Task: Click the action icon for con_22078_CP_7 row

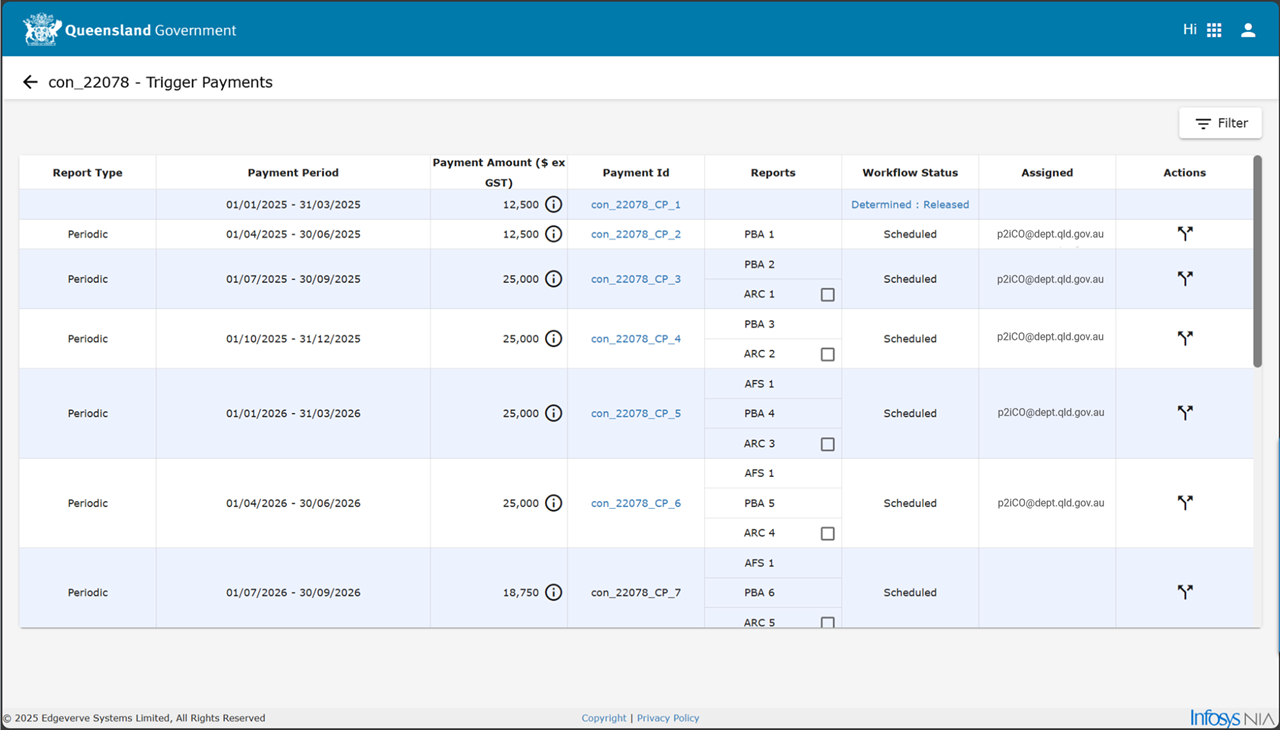Action: (1185, 592)
